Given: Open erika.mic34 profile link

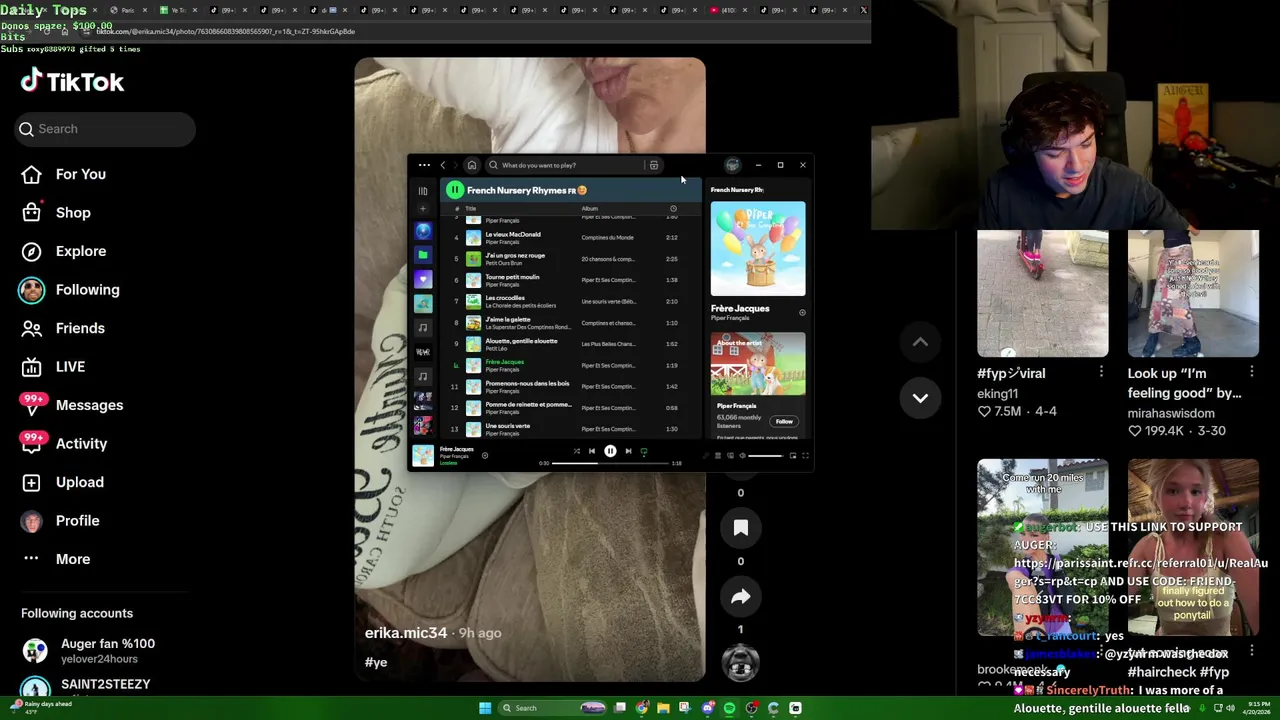Looking at the screenshot, I should click(x=406, y=633).
